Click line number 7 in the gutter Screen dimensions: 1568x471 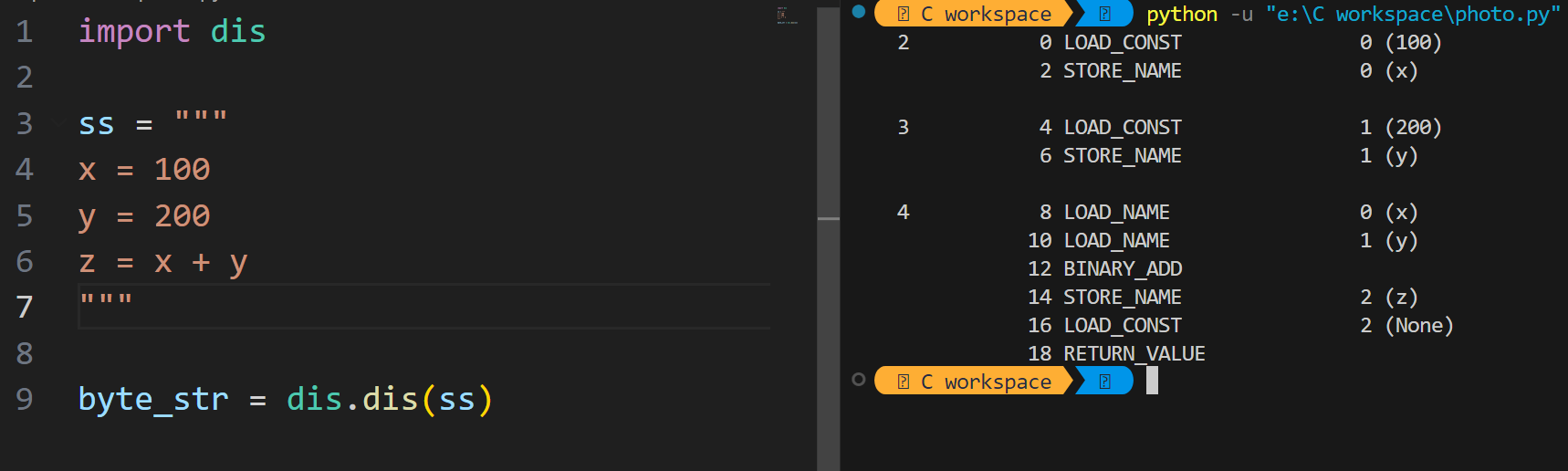pos(25,308)
